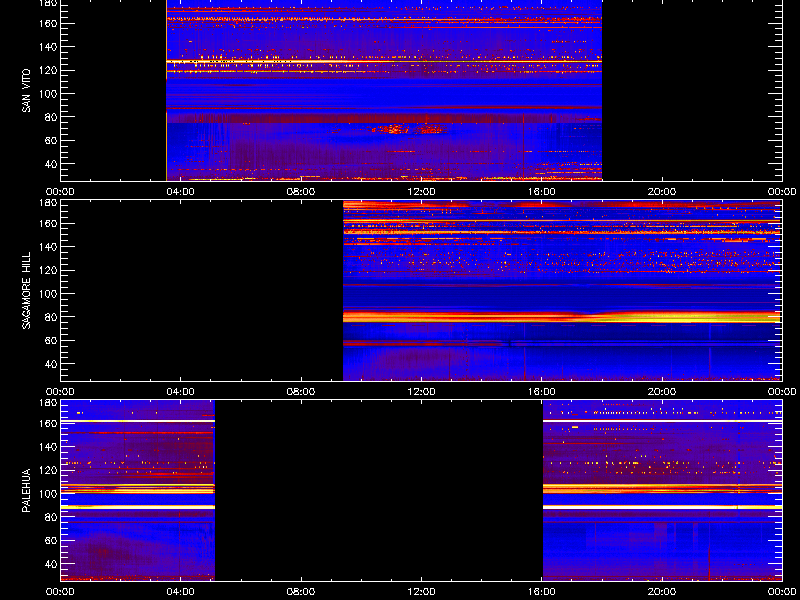The height and width of the screenshot is (600, 800).
Task: Pick the 20:00 label under Palehua plot
Action: pos(662,592)
